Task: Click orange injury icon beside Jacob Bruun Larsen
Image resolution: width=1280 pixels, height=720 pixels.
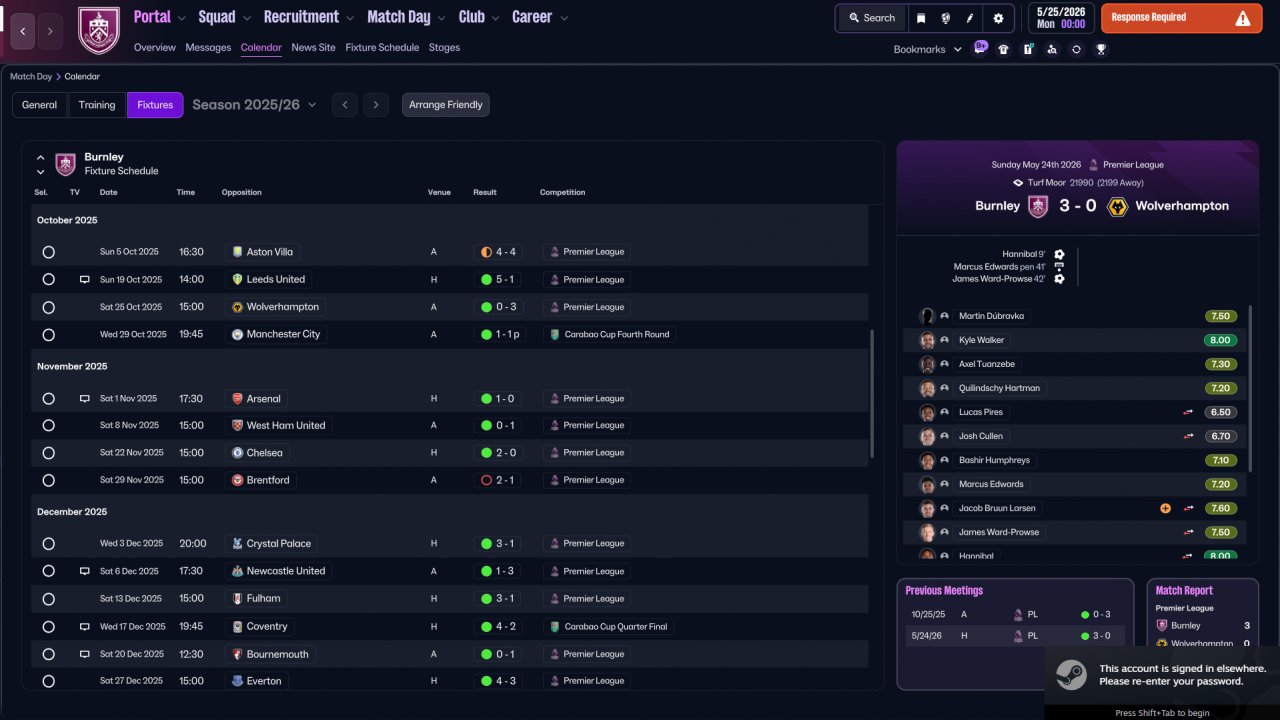Action: click(x=1165, y=508)
